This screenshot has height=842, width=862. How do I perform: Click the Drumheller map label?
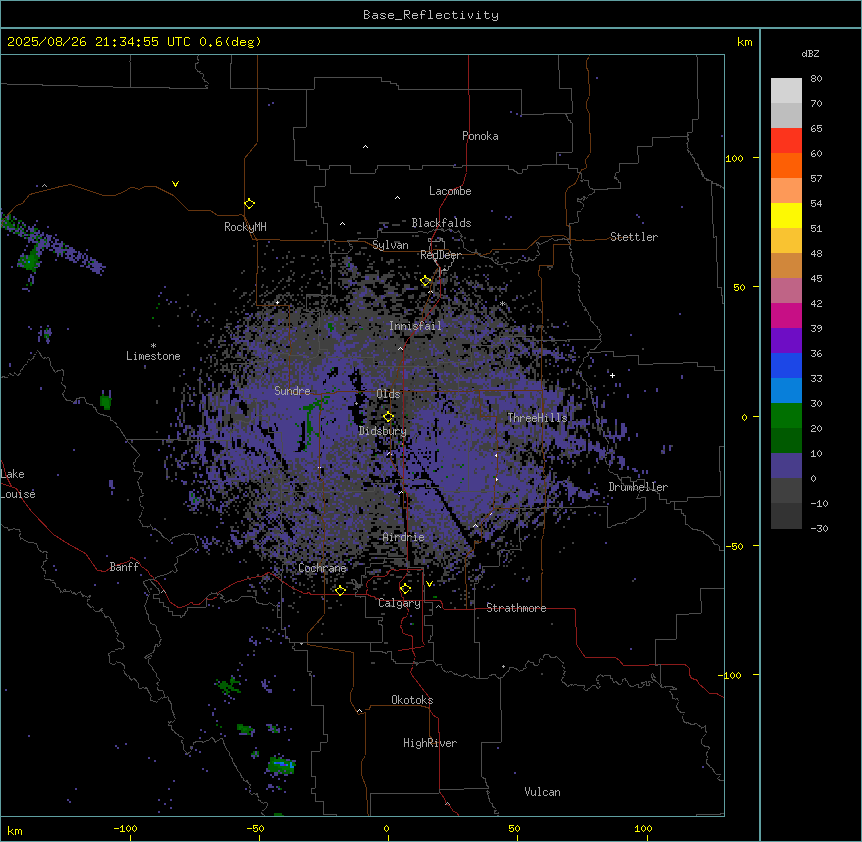[638, 487]
